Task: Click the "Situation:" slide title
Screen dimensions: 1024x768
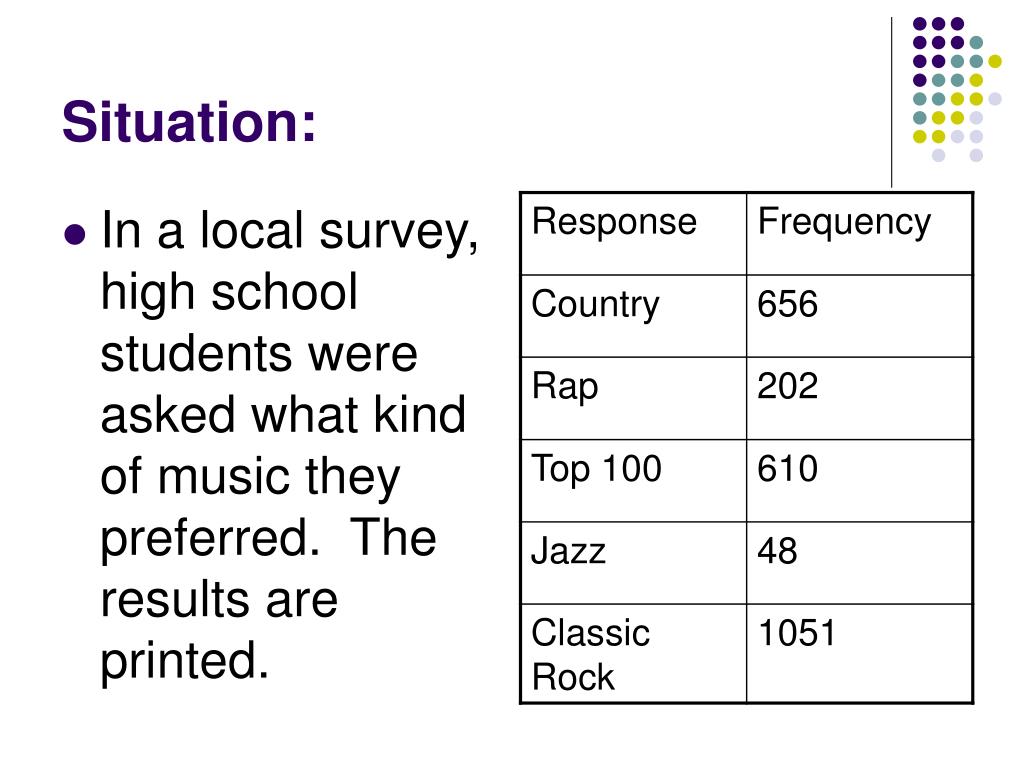Action: tap(188, 123)
